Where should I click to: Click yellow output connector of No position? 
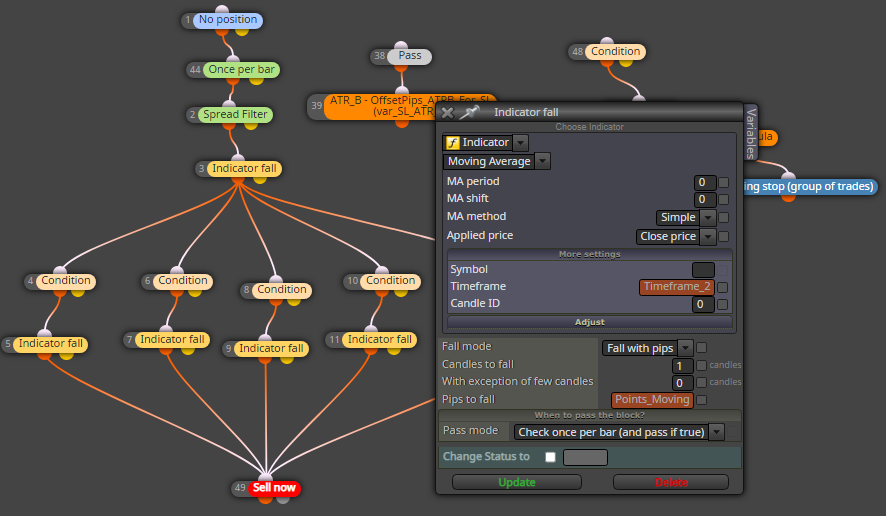point(242,32)
